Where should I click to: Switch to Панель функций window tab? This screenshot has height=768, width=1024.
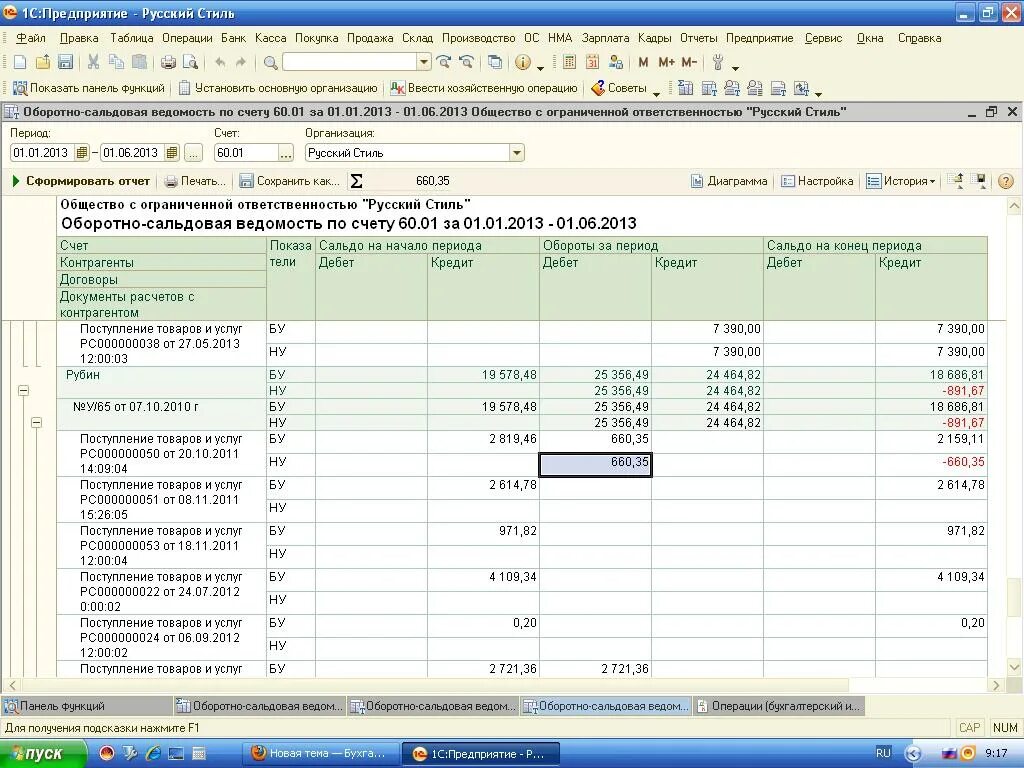(x=86, y=706)
